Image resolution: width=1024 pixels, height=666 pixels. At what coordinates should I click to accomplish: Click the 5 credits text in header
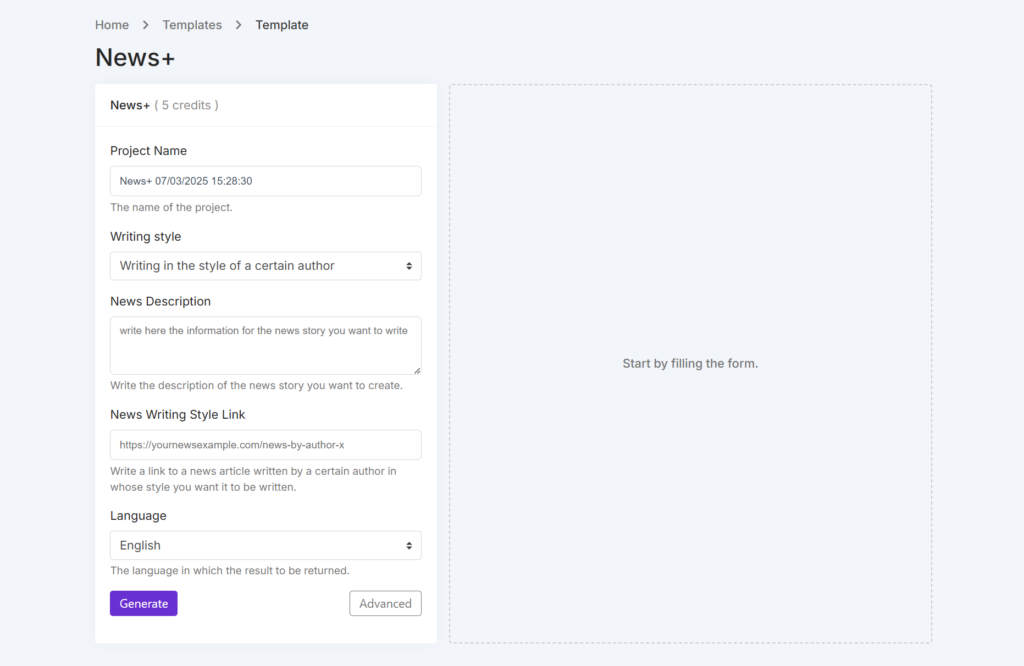click(187, 105)
